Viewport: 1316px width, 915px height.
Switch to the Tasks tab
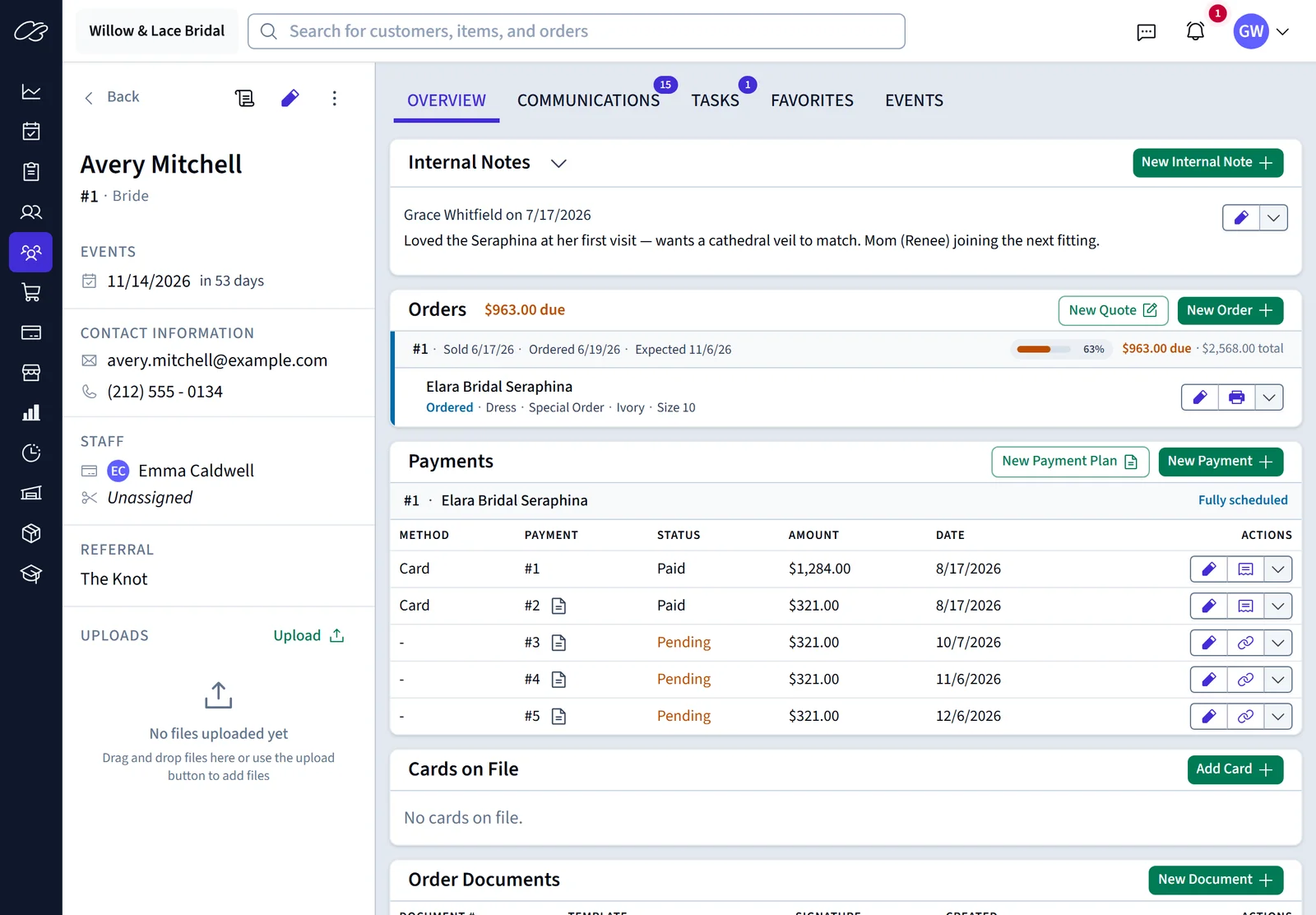[715, 100]
